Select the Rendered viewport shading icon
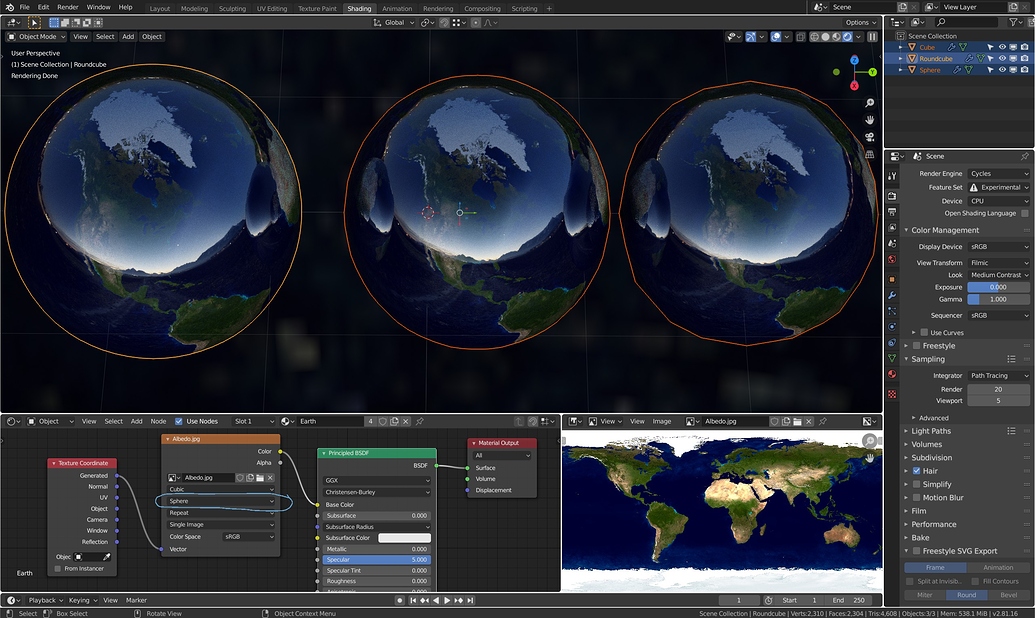Image resolution: width=1035 pixels, height=618 pixels. (x=847, y=36)
